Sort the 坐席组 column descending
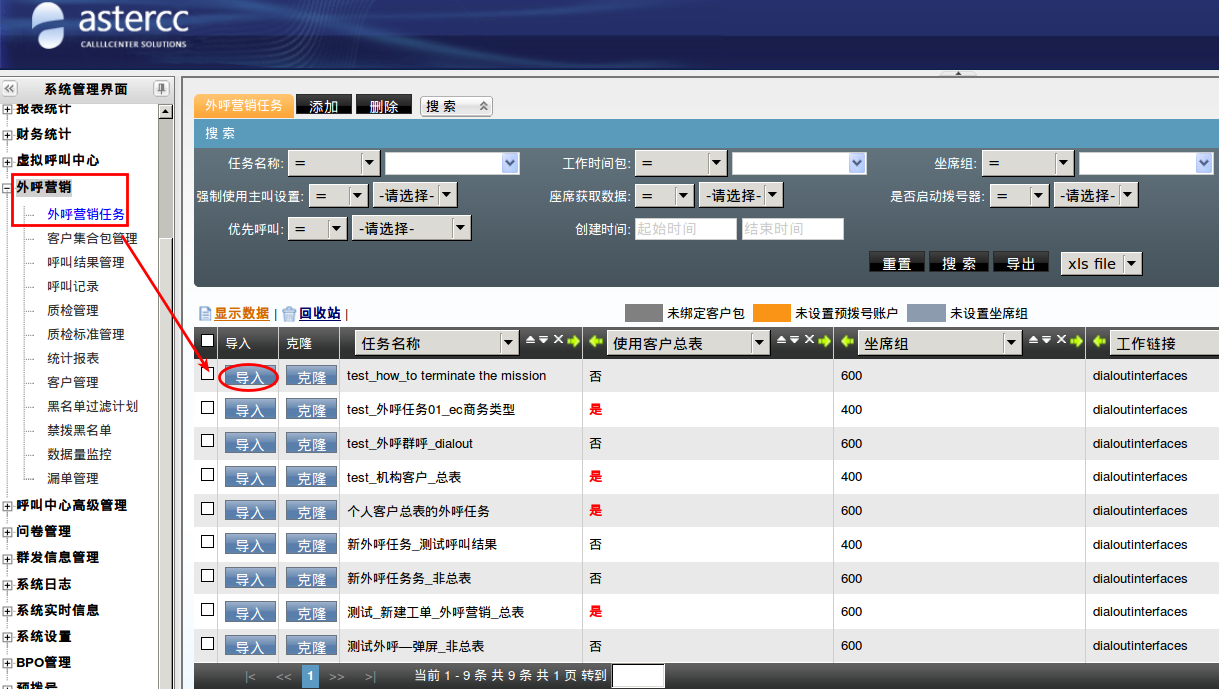Image resolution: width=1219 pixels, height=689 pixels. 1047,341
